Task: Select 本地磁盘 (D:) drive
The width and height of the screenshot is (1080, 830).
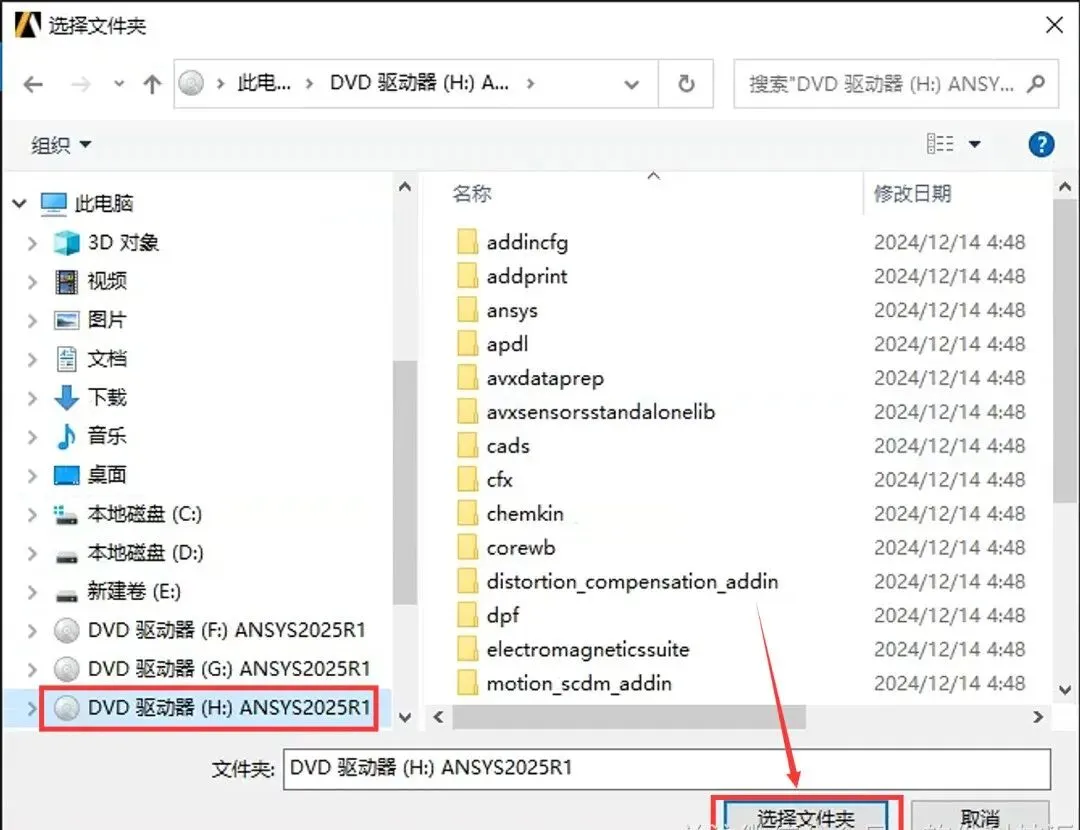Action: tap(145, 552)
